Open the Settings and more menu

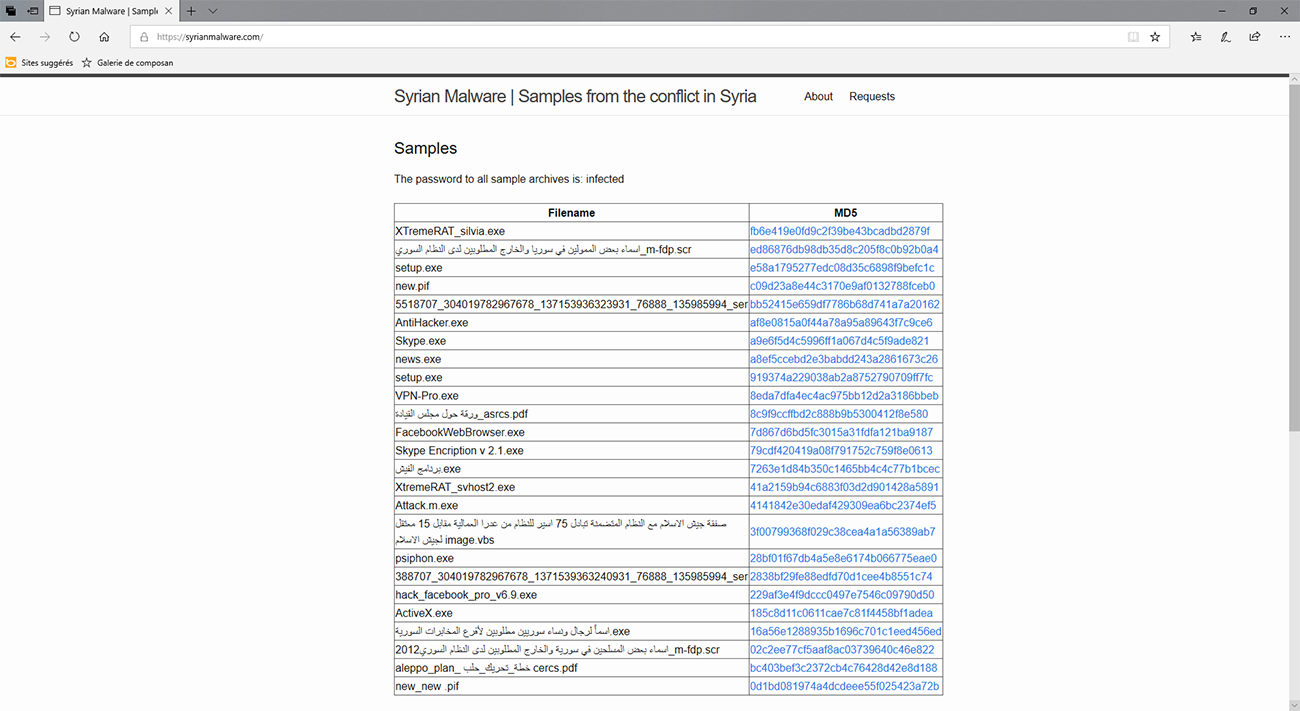click(1285, 35)
